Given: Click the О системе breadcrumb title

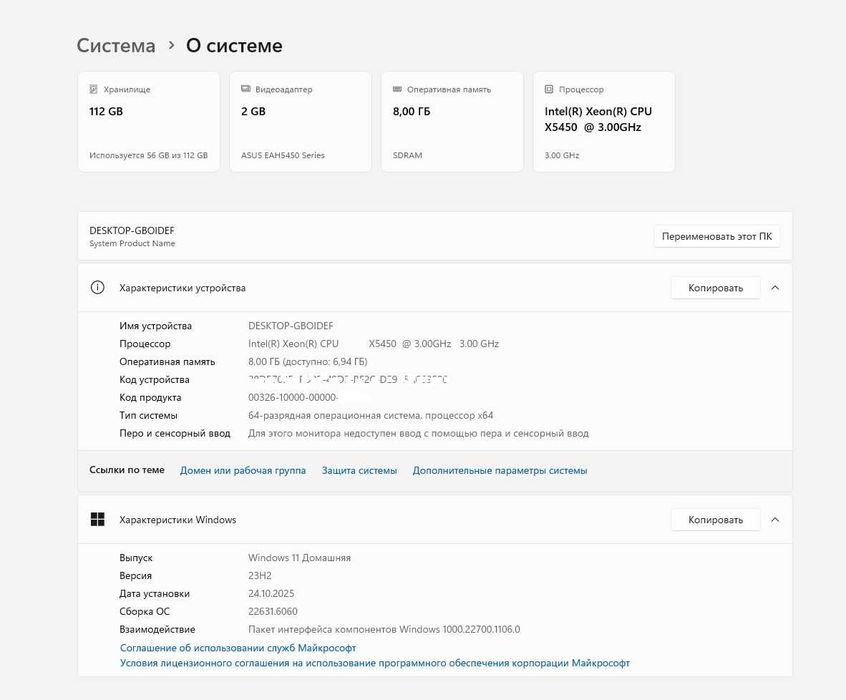Looking at the screenshot, I should (x=234, y=45).
